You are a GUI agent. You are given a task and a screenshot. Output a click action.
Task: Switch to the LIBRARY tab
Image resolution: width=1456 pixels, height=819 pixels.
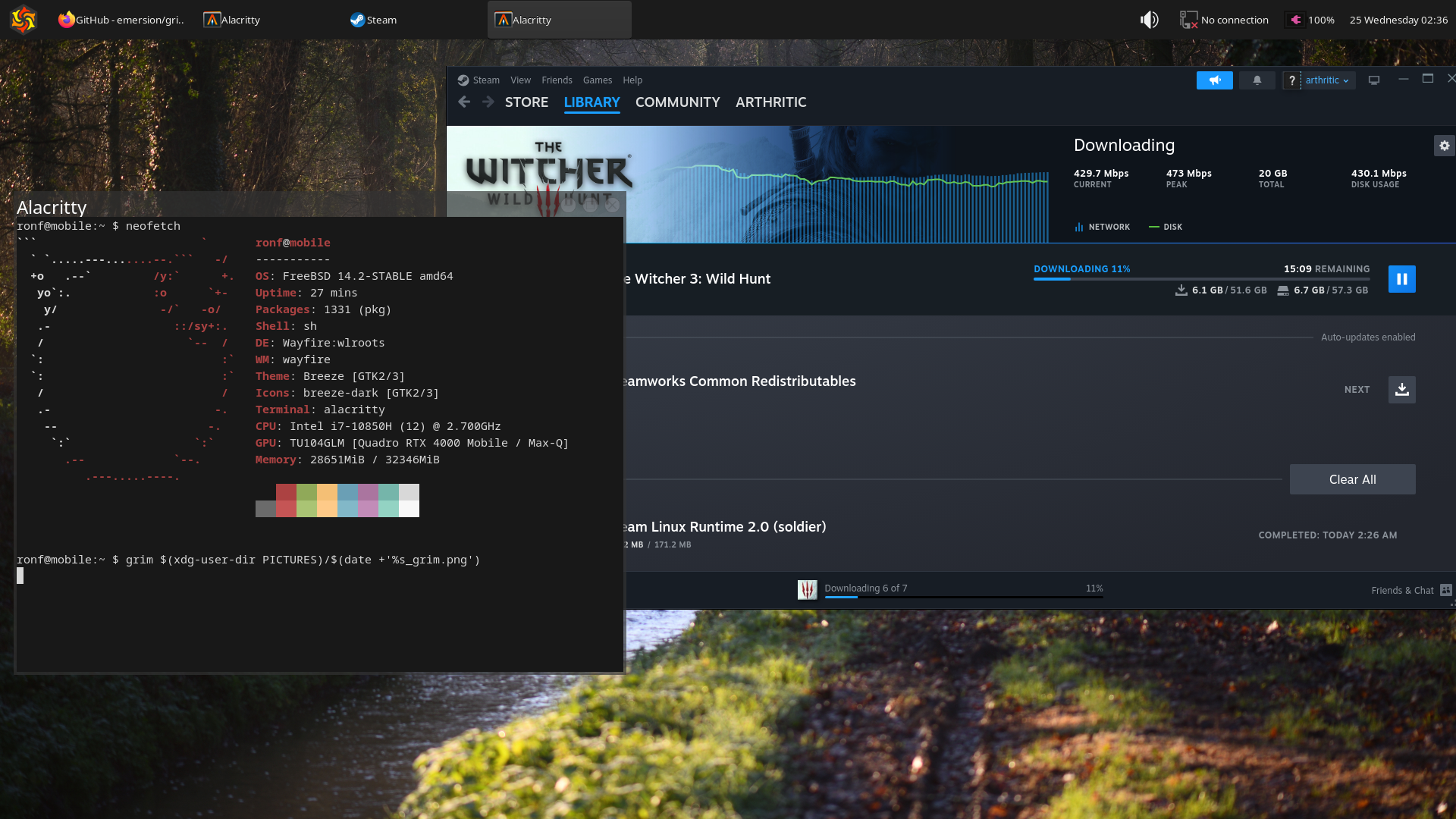pyautogui.click(x=591, y=102)
